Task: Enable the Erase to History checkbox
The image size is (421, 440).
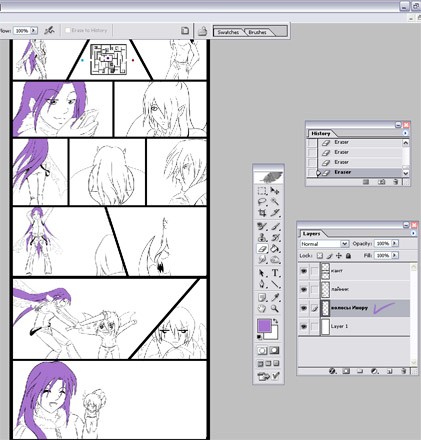Action: click(x=68, y=30)
